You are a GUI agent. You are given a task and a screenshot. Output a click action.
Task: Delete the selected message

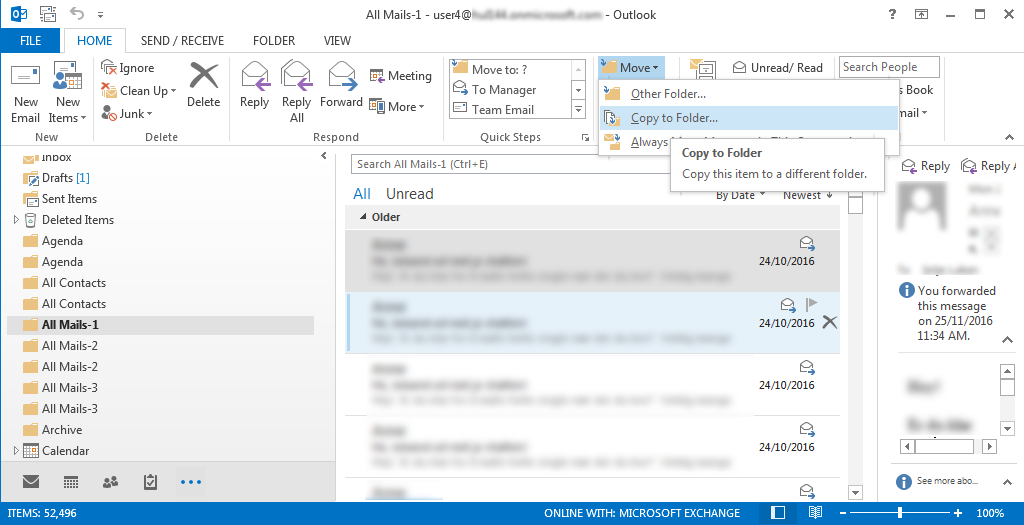(x=204, y=85)
